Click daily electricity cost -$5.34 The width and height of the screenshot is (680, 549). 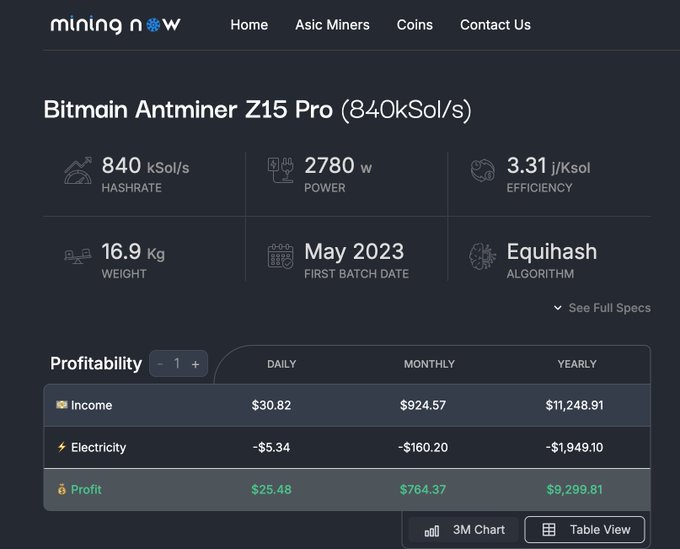click(x=271, y=447)
